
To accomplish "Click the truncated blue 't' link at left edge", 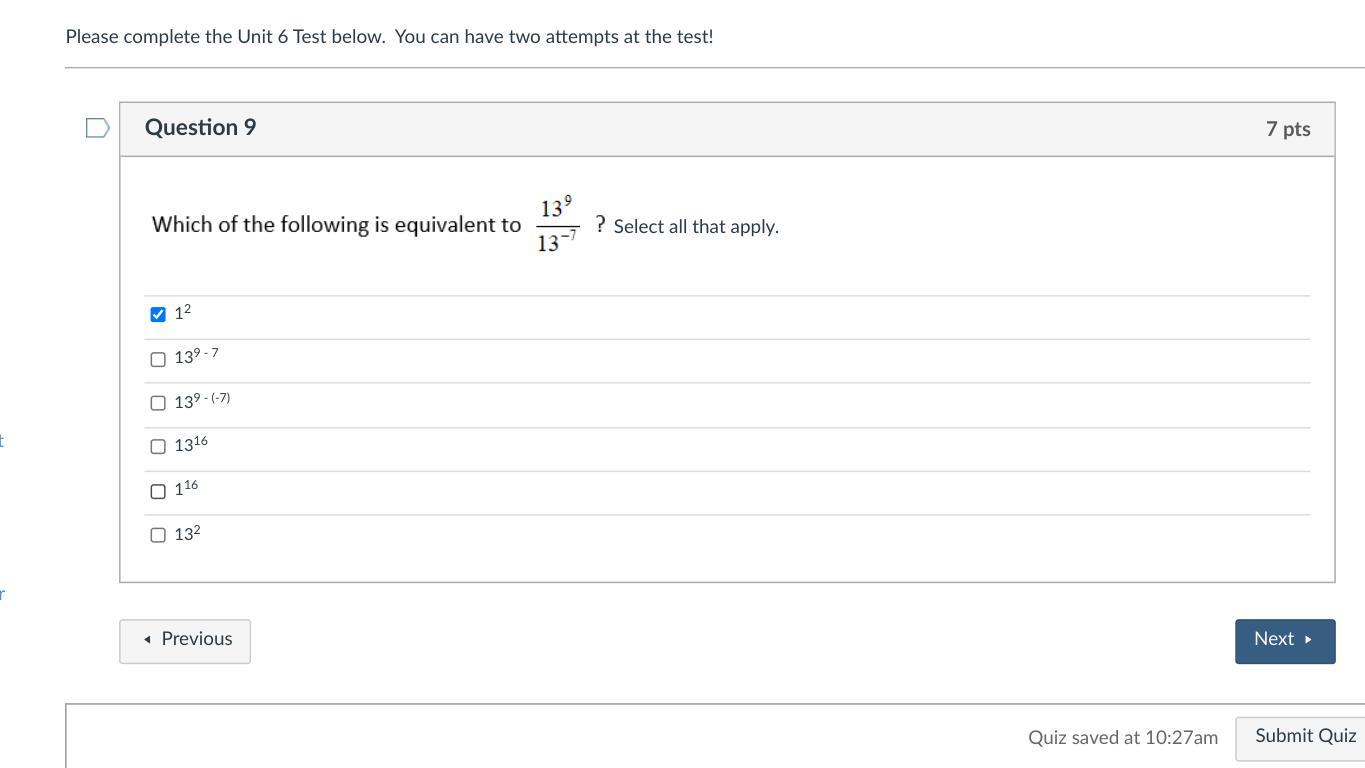I will point(2,440).
